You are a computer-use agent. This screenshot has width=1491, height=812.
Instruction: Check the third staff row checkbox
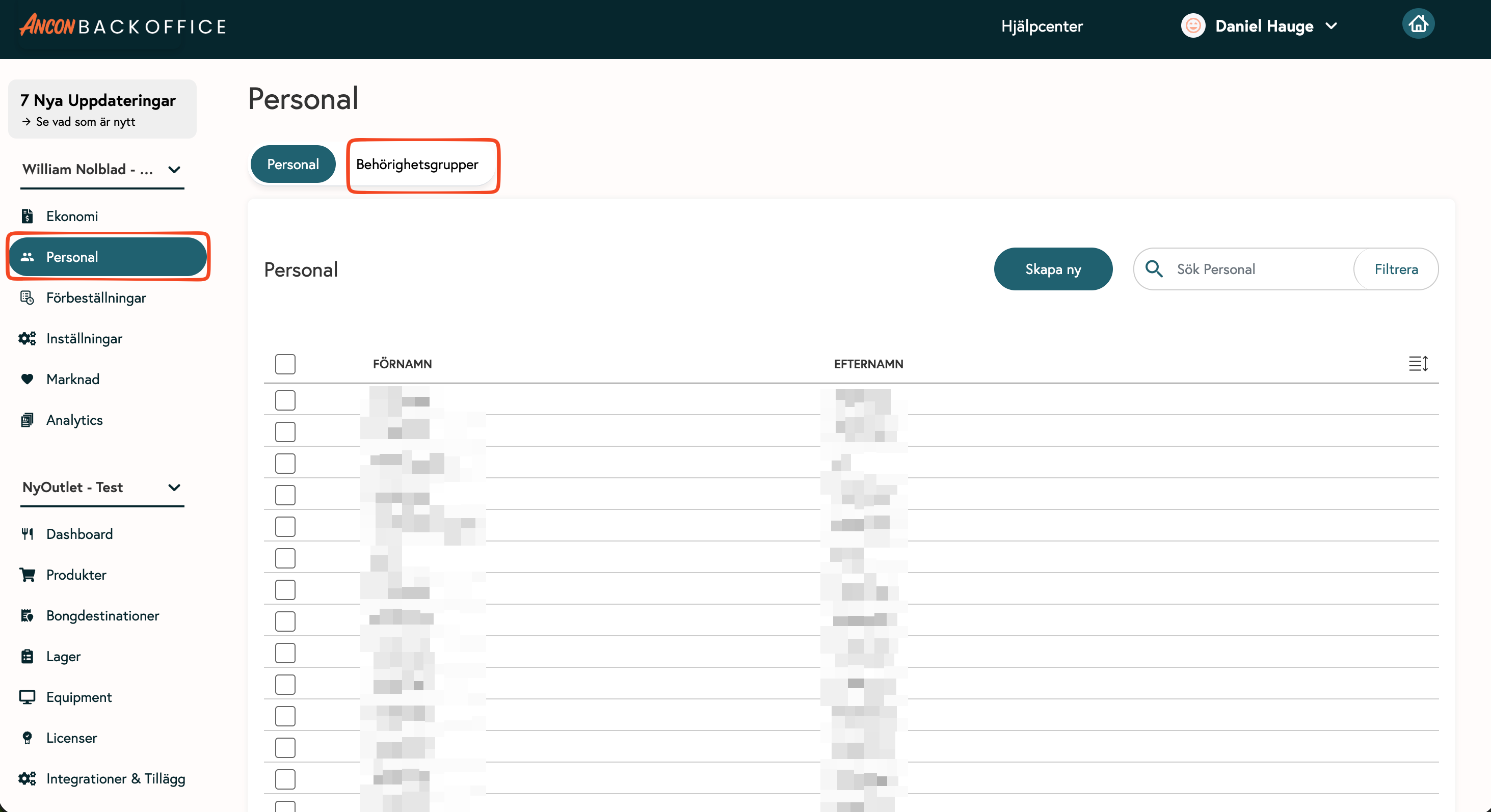[285, 463]
